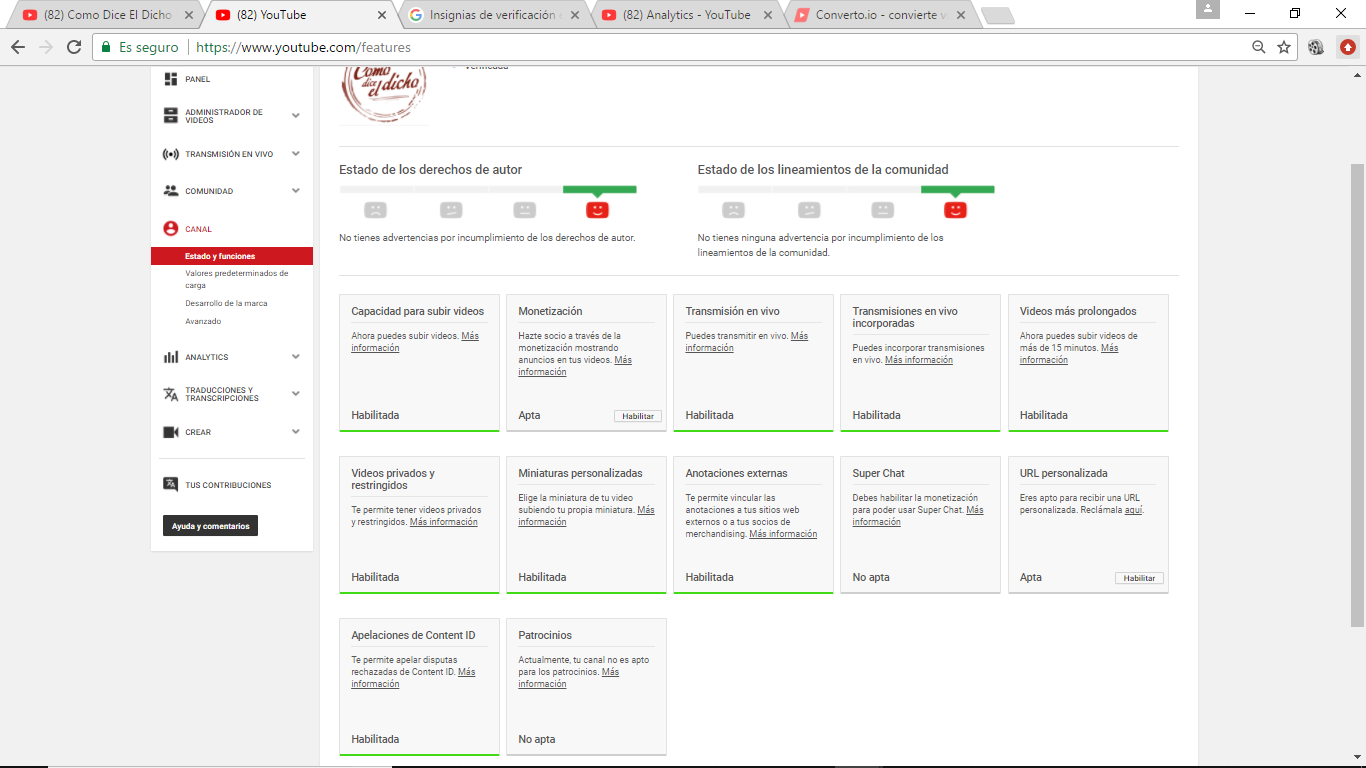This screenshot has width=1366, height=768.
Task: Click Habilitar on the Monetización card
Action: pyautogui.click(x=638, y=416)
